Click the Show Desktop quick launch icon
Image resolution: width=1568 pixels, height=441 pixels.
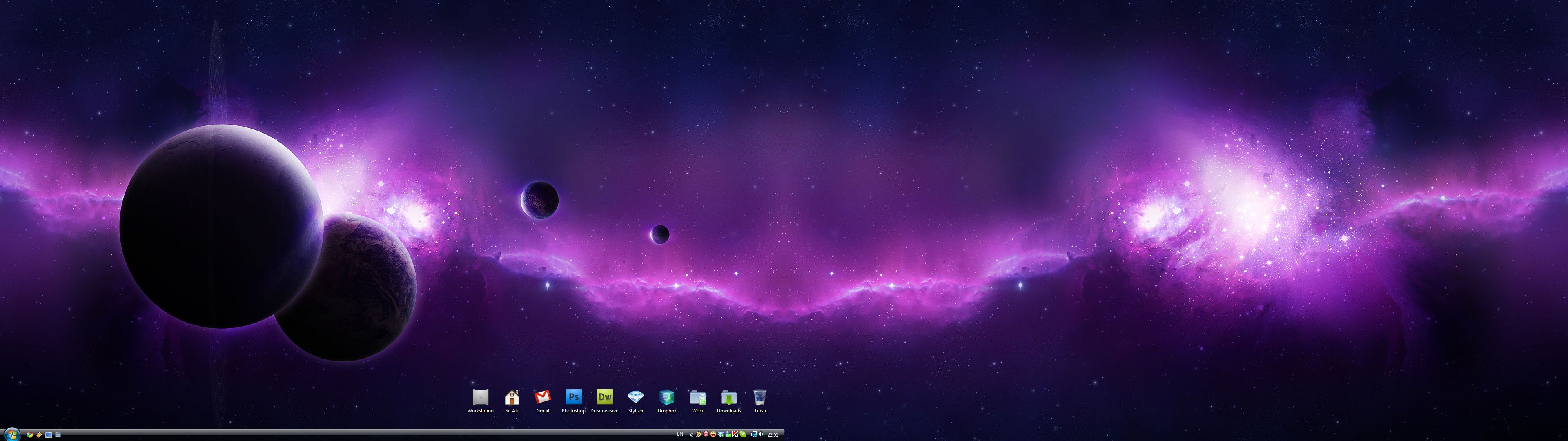coord(49,435)
